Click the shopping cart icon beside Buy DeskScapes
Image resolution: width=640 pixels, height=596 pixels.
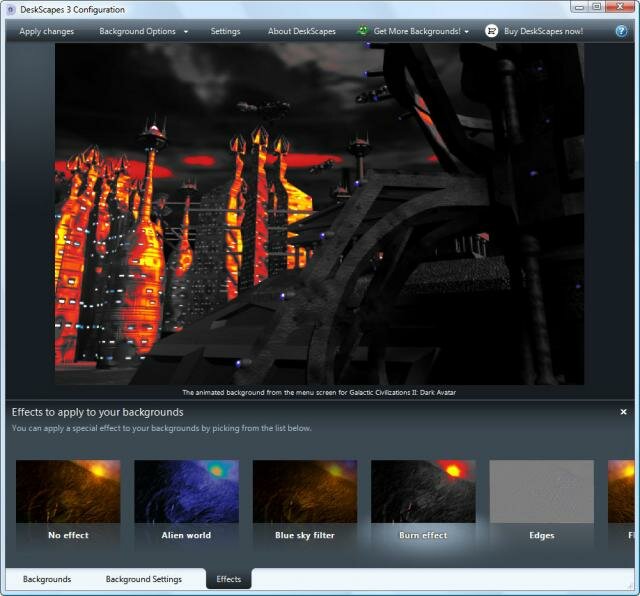(491, 31)
